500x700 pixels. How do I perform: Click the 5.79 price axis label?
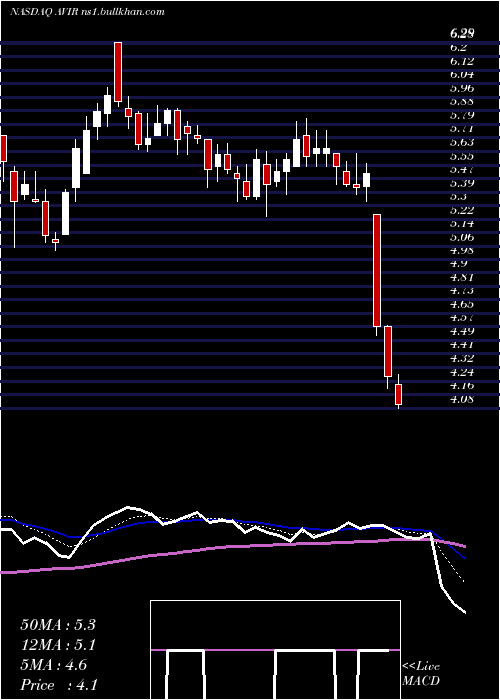(462, 115)
